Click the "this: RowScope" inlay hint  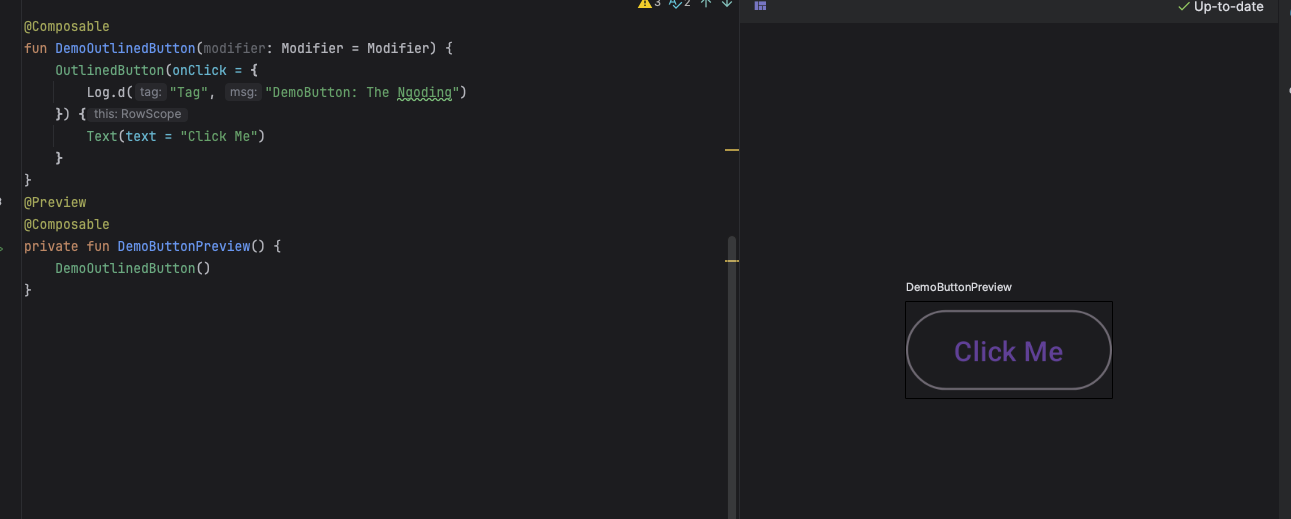pos(138,114)
